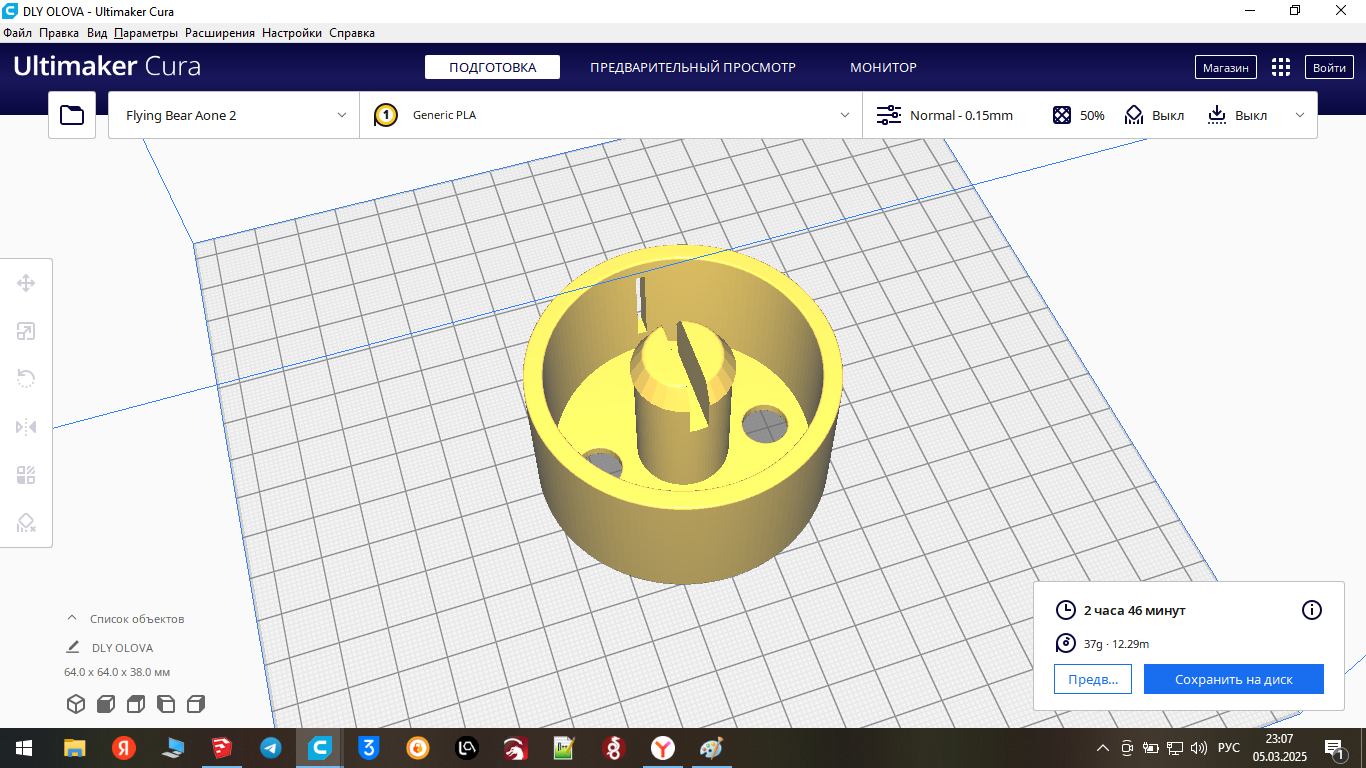1366x768 pixels.
Task: Click the infill density icon
Action: 1062,115
